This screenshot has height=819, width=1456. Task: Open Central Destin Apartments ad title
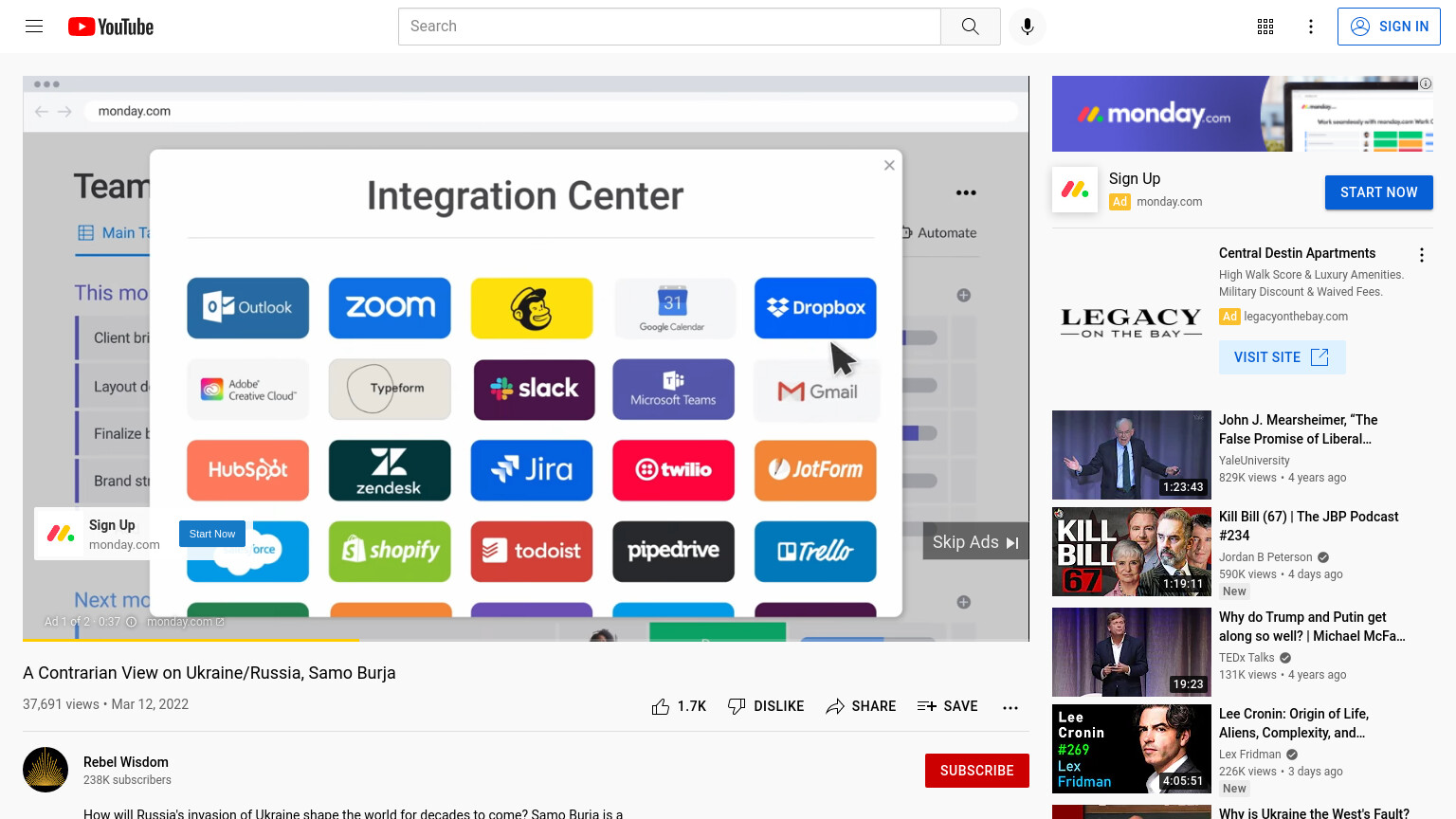point(1297,253)
